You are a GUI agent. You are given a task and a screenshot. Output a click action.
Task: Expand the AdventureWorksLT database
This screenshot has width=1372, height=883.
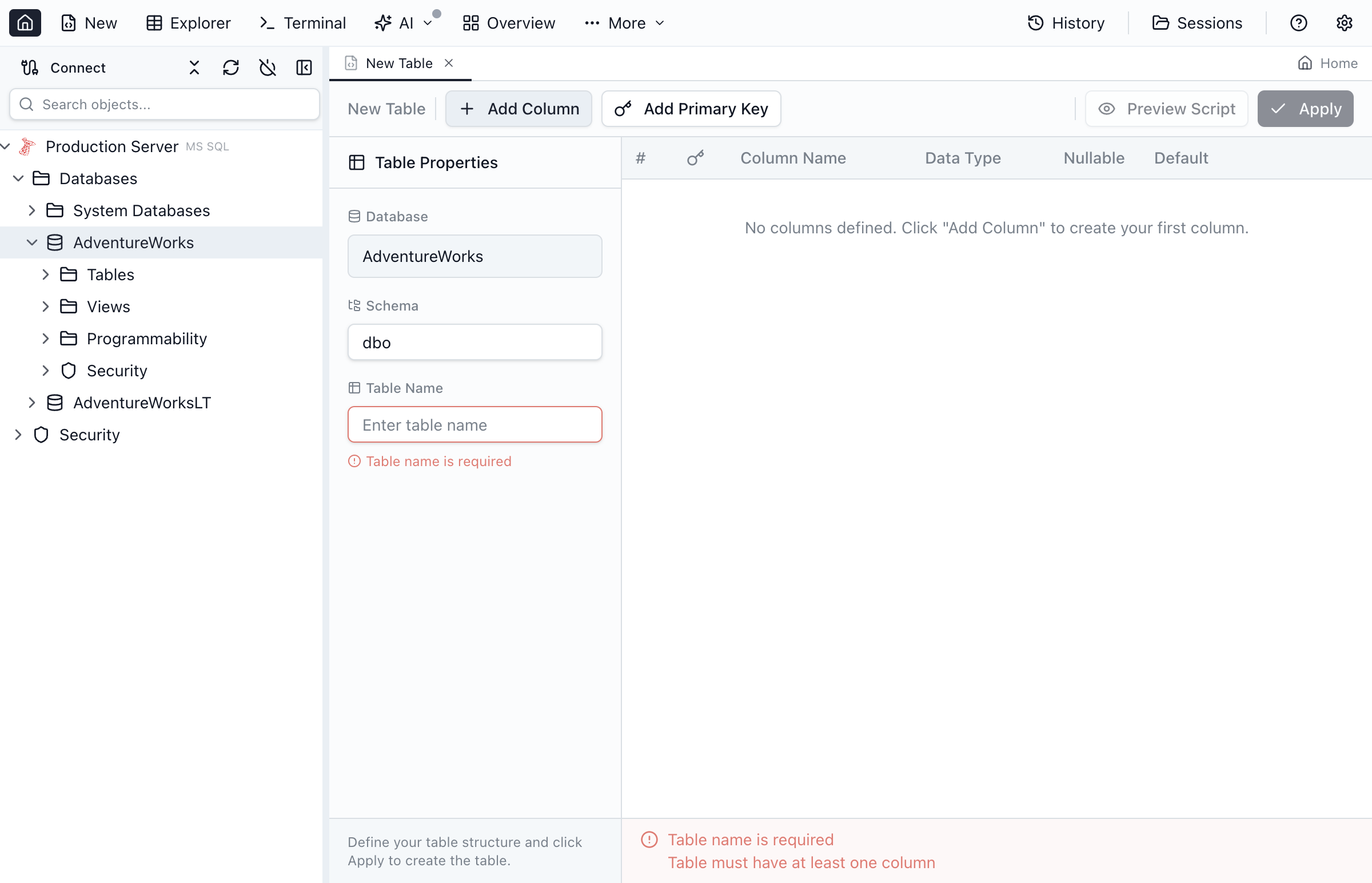click(32, 403)
